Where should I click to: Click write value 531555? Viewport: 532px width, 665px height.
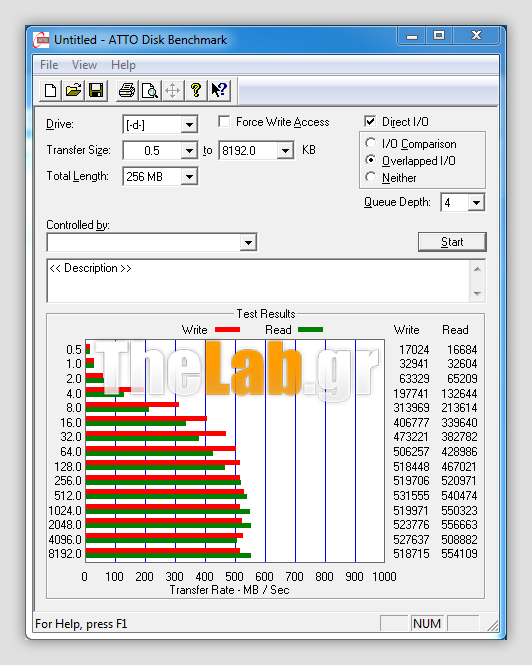411,496
